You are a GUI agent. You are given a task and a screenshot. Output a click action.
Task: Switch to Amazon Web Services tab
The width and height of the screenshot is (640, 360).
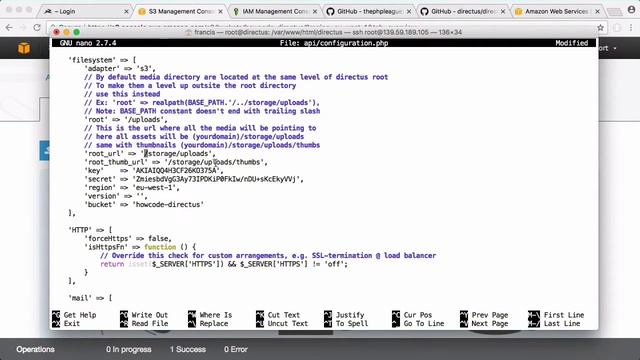556,11
